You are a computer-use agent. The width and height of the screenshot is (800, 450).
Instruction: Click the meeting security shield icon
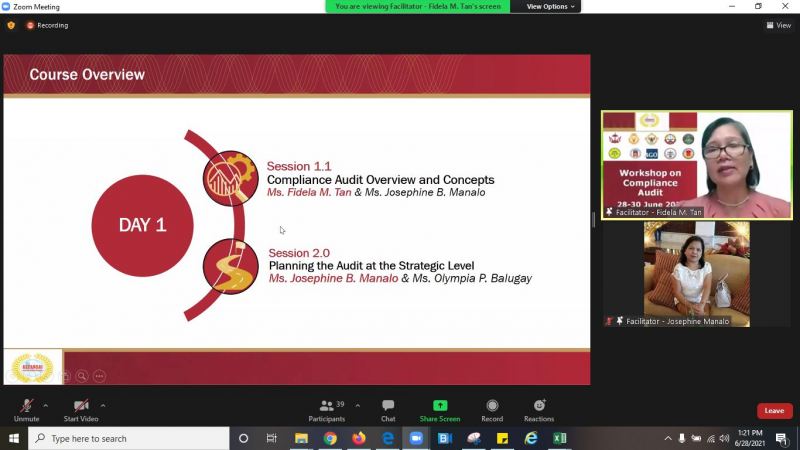click(x=11, y=25)
